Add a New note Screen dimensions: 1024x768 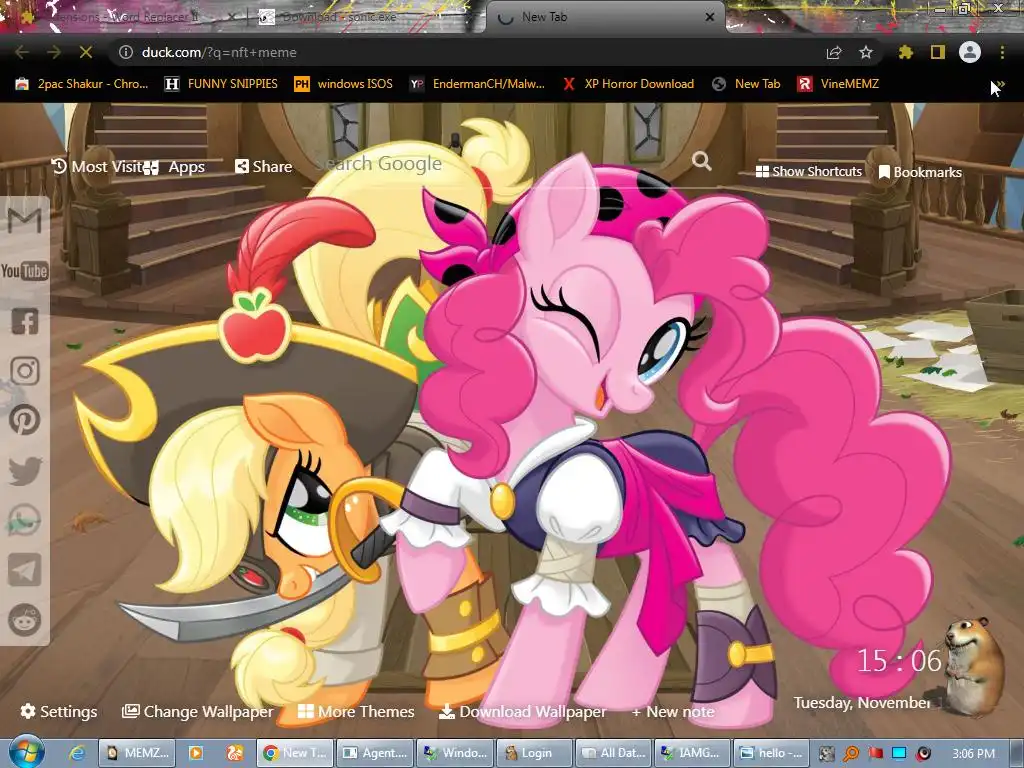click(673, 711)
